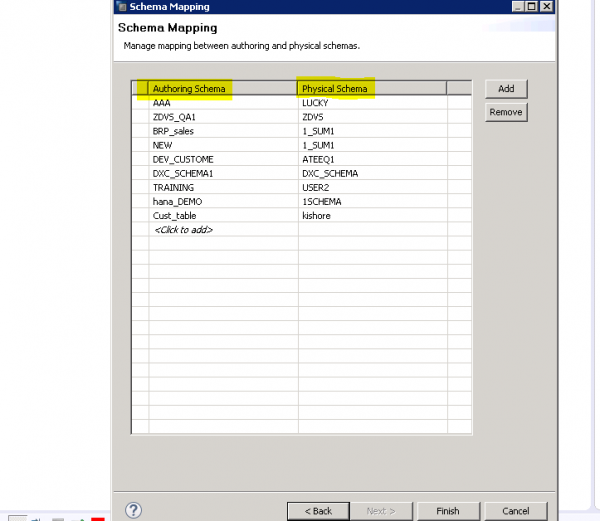Click the Finish button
Viewport: 600px width, 521px height.
[448, 511]
